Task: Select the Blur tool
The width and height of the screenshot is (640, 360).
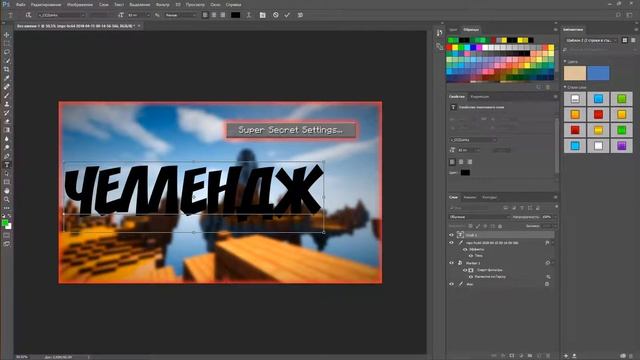Action: (x=7, y=139)
